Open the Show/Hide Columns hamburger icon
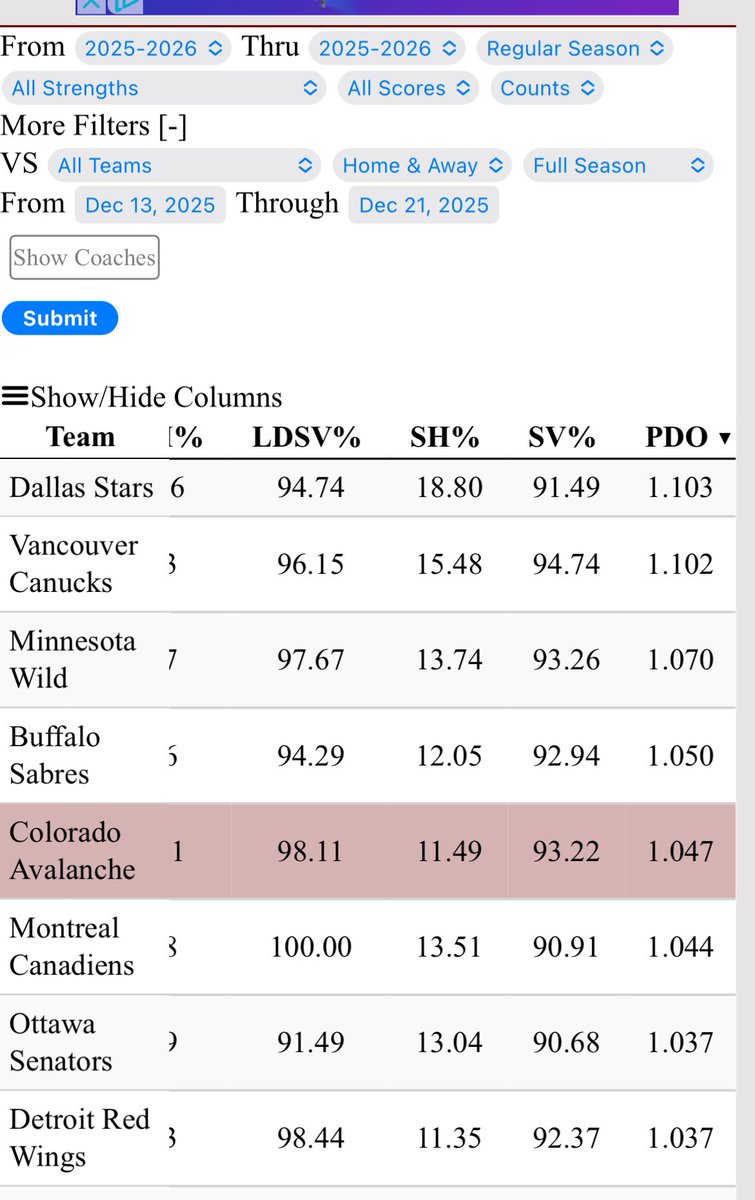The height and width of the screenshot is (1200, 755). [x=15, y=397]
